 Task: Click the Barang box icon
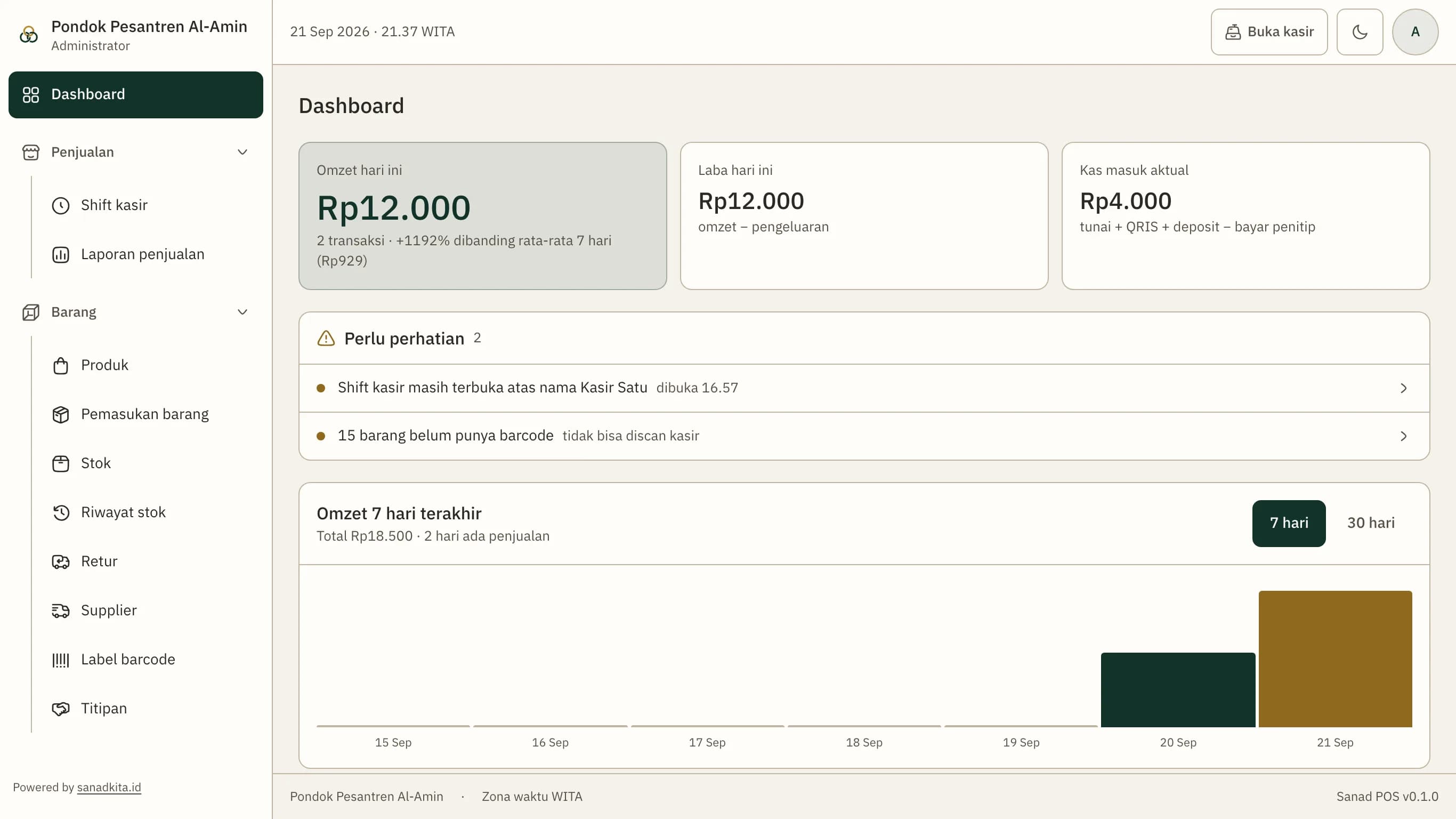coord(30,312)
